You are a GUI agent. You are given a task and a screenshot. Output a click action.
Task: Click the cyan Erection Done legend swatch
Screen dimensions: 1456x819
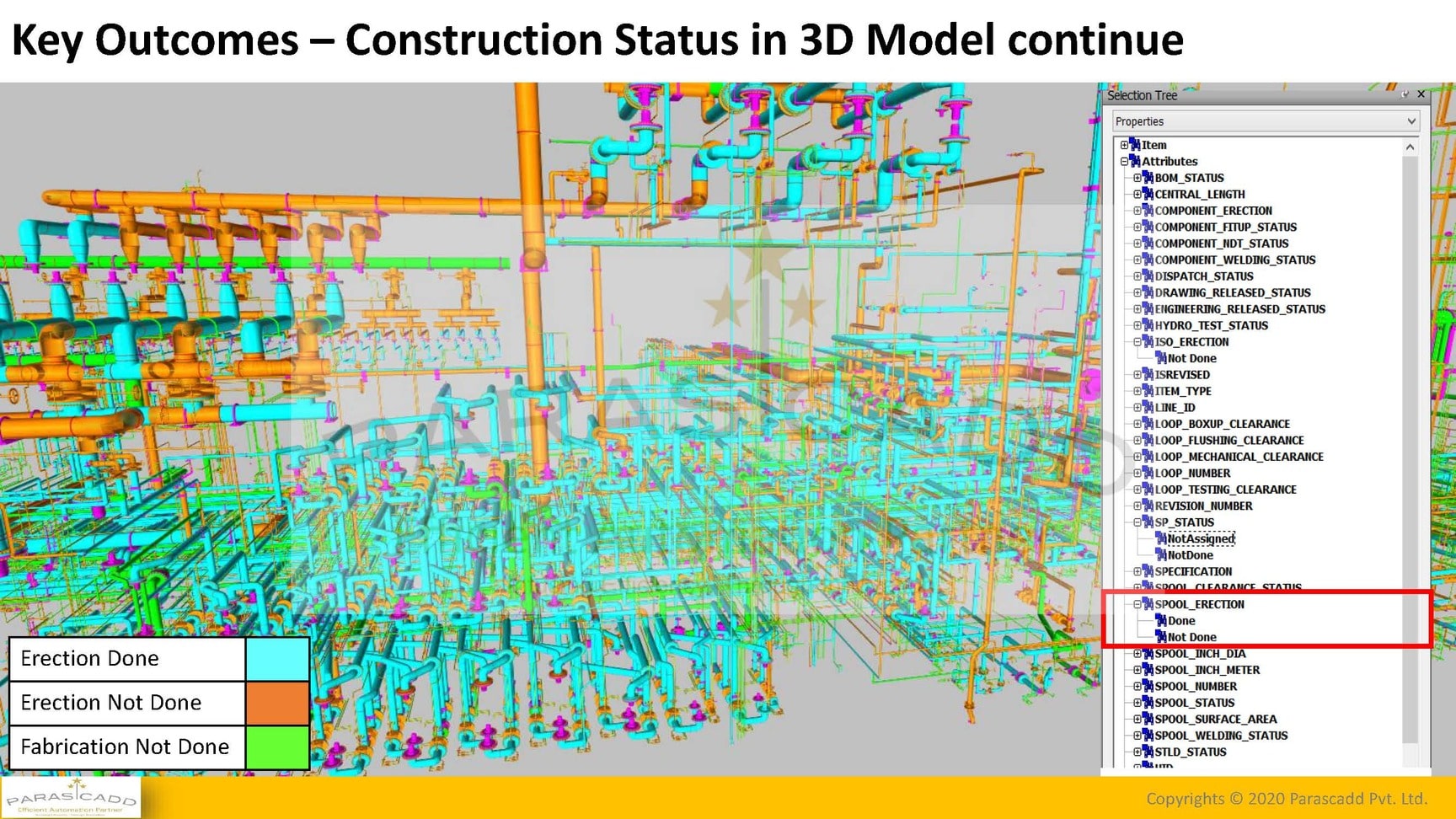click(x=276, y=659)
